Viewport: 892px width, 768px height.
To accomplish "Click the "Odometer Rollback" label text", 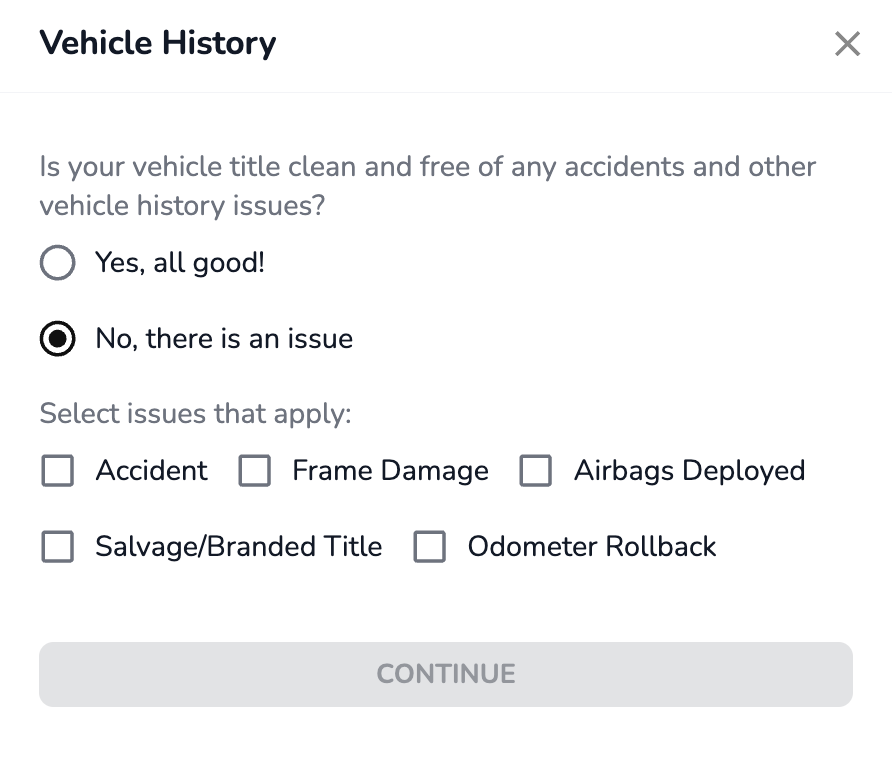I will click(x=592, y=547).
